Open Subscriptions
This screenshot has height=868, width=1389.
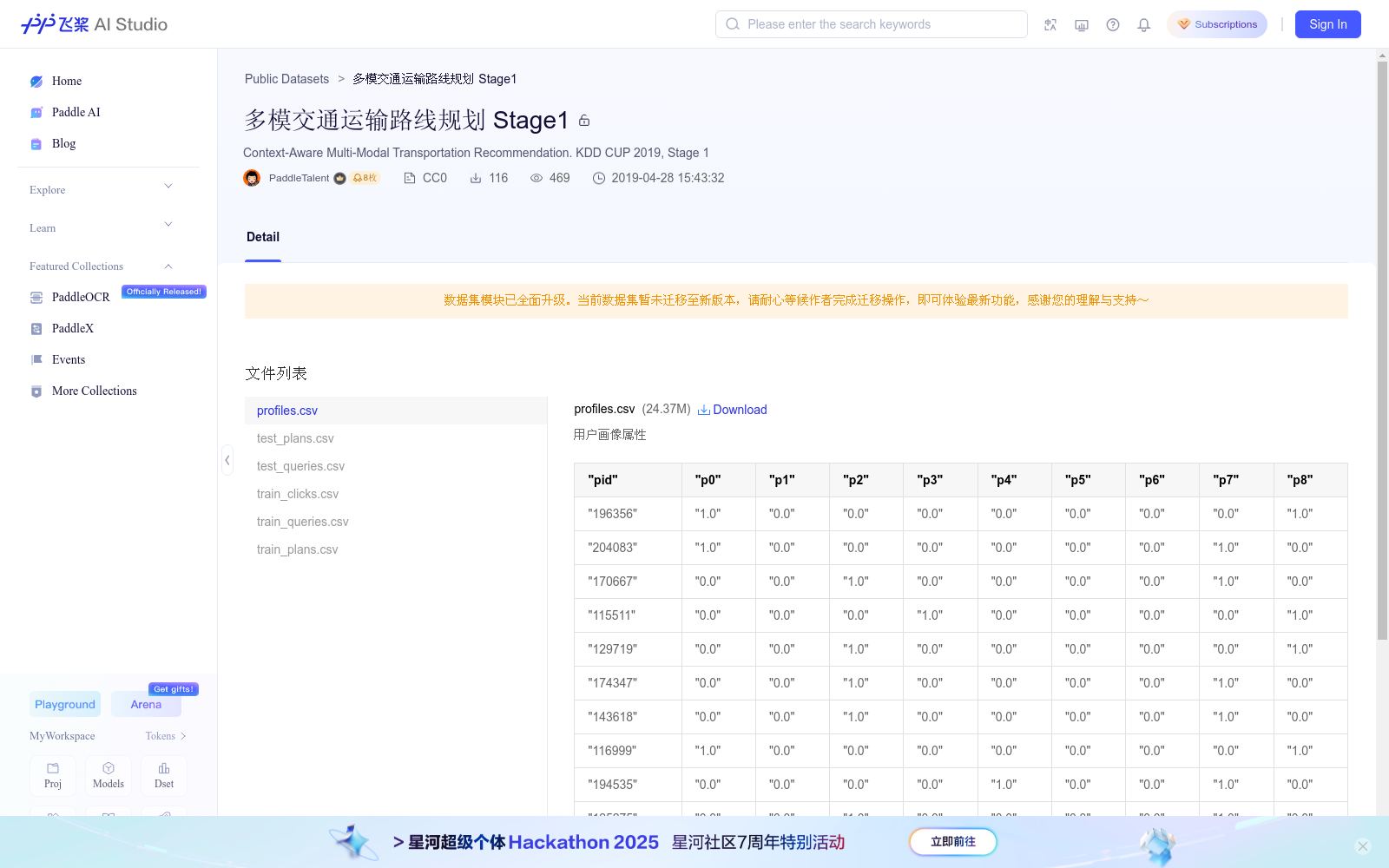[x=1217, y=24]
